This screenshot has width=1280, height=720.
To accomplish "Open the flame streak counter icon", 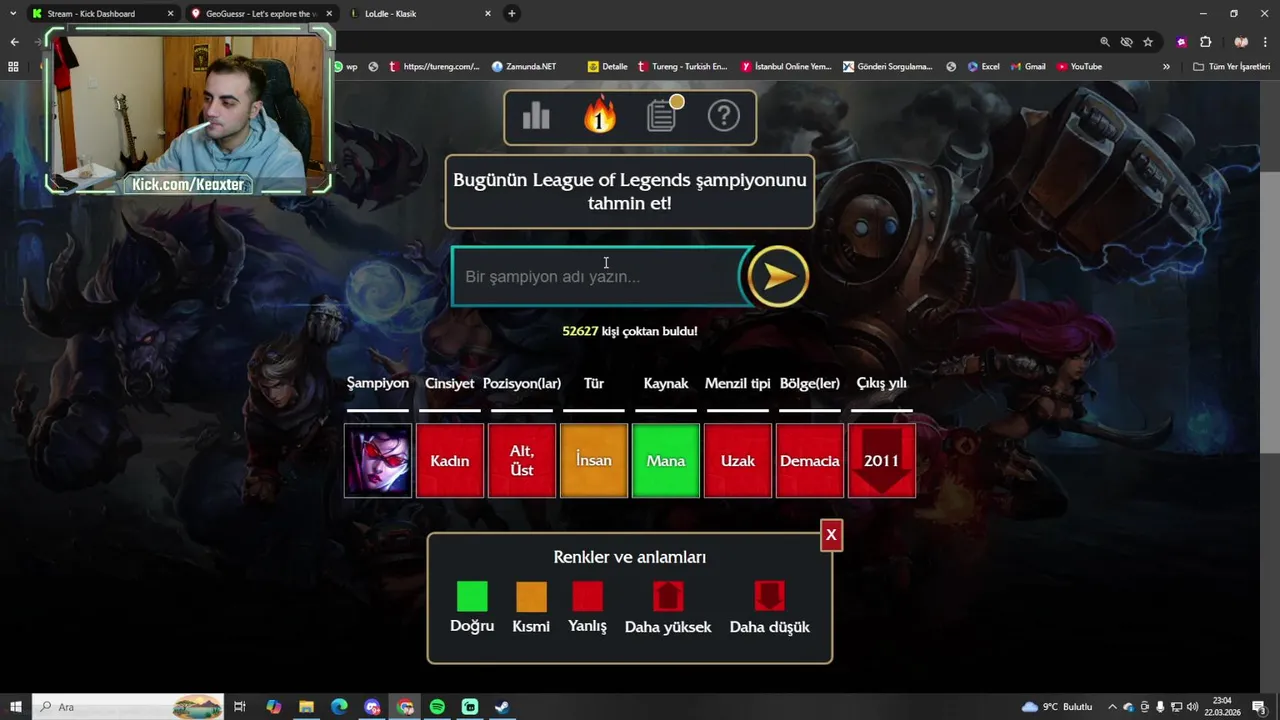I will point(600,116).
